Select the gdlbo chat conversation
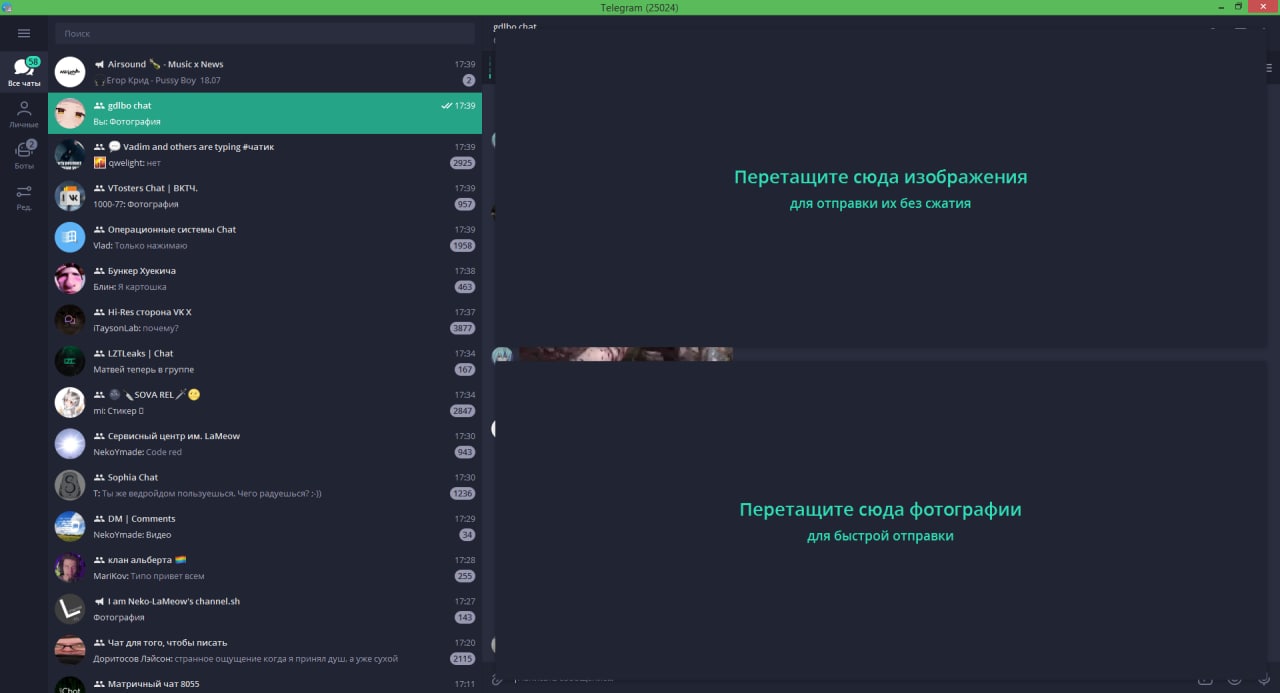1280x693 pixels. [265, 113]
